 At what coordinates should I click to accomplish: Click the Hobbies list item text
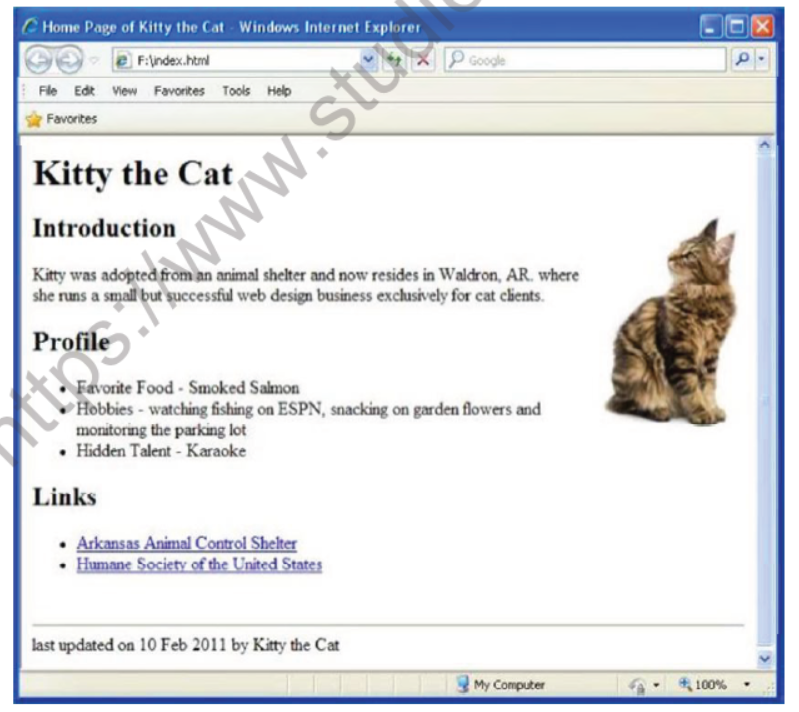(308, 419)
